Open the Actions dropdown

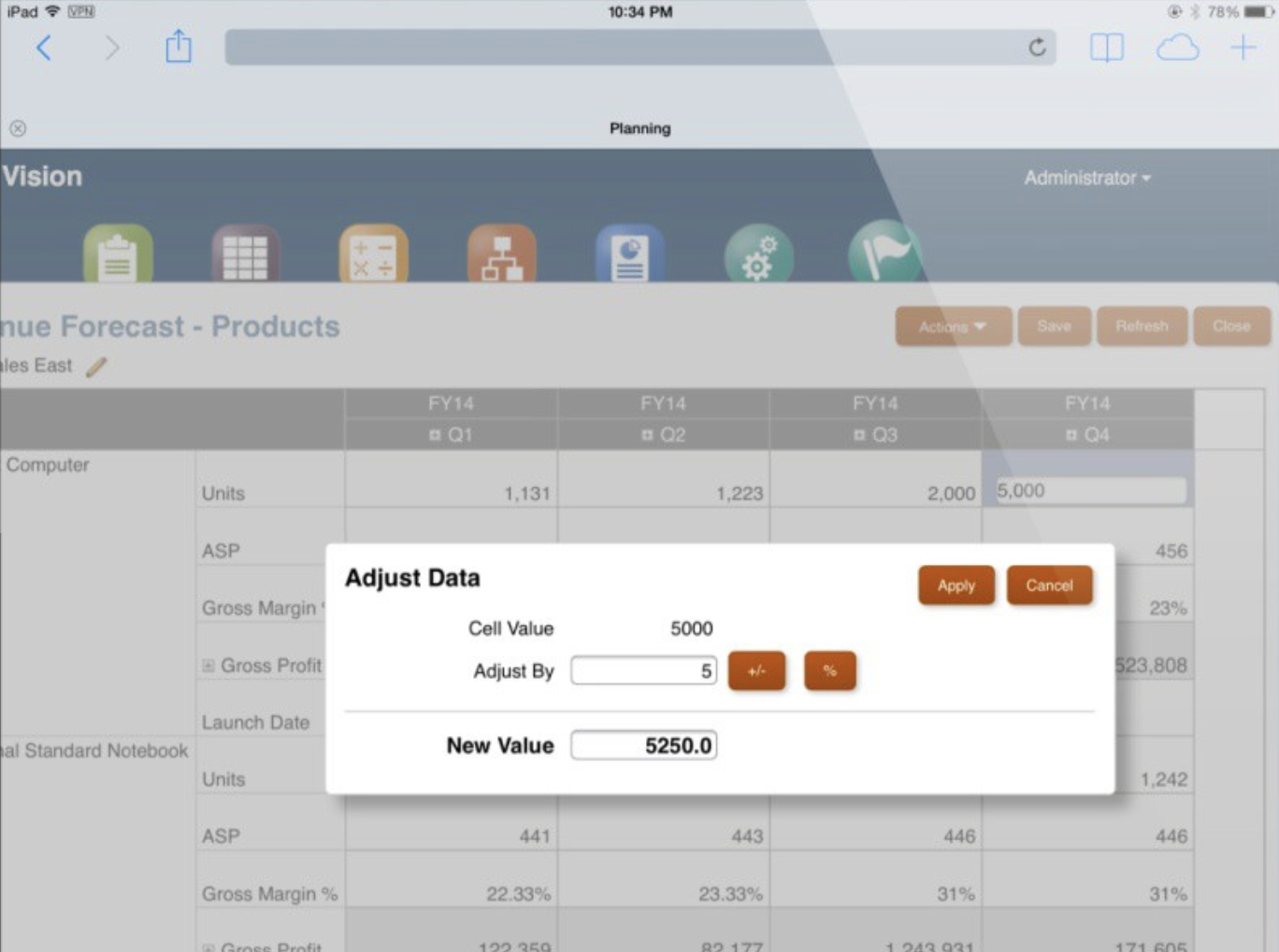point(953,325)
